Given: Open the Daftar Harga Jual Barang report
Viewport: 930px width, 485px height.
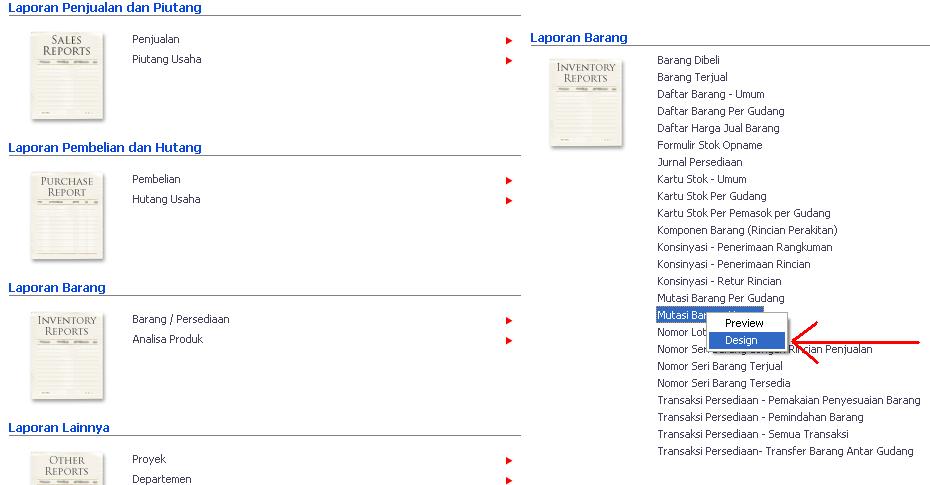Looking at the screenshot, I should [x=718, y=128].
